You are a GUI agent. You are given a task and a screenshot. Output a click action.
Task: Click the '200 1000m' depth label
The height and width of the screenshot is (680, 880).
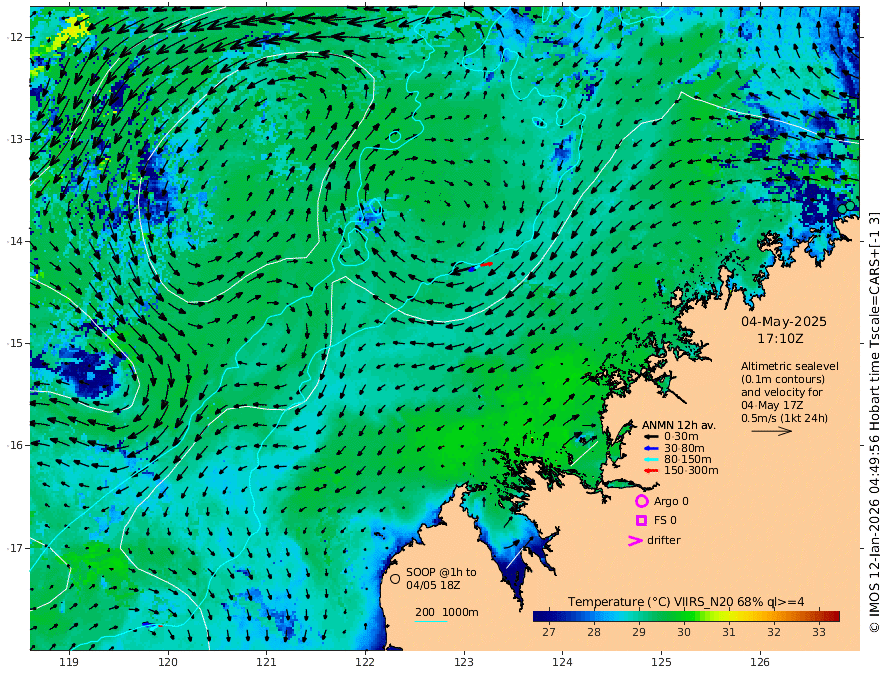point(447,612)
